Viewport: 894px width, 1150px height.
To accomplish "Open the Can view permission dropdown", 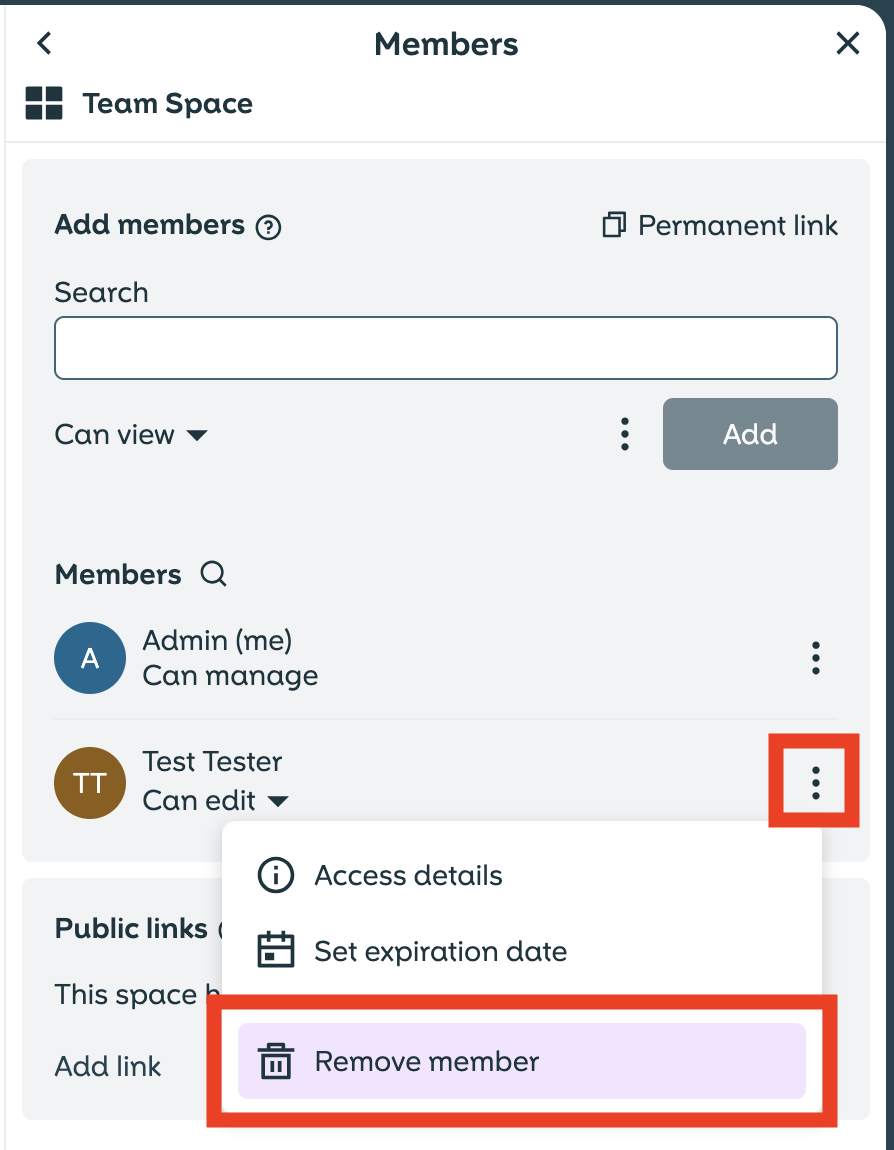I will click(x=131, y=435).
